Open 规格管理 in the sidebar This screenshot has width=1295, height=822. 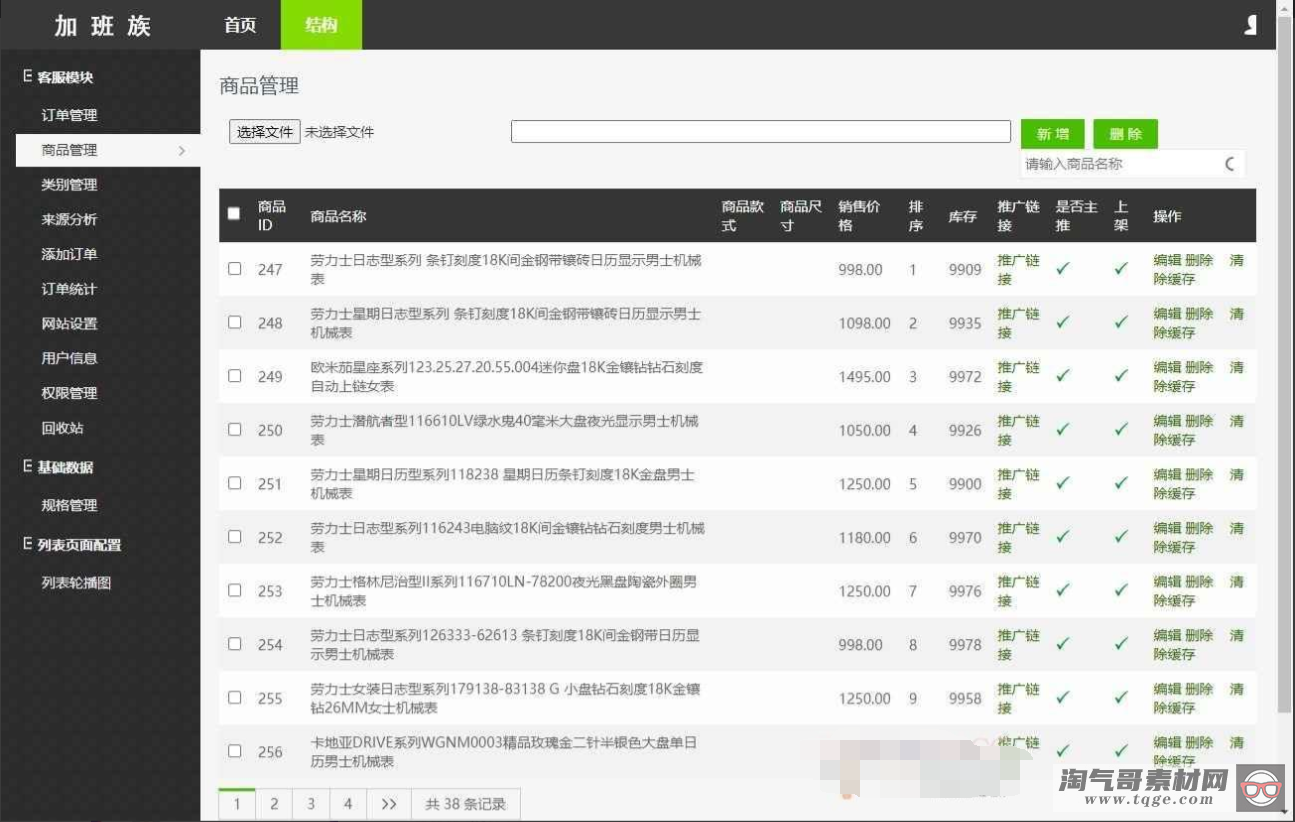[69, 506]
